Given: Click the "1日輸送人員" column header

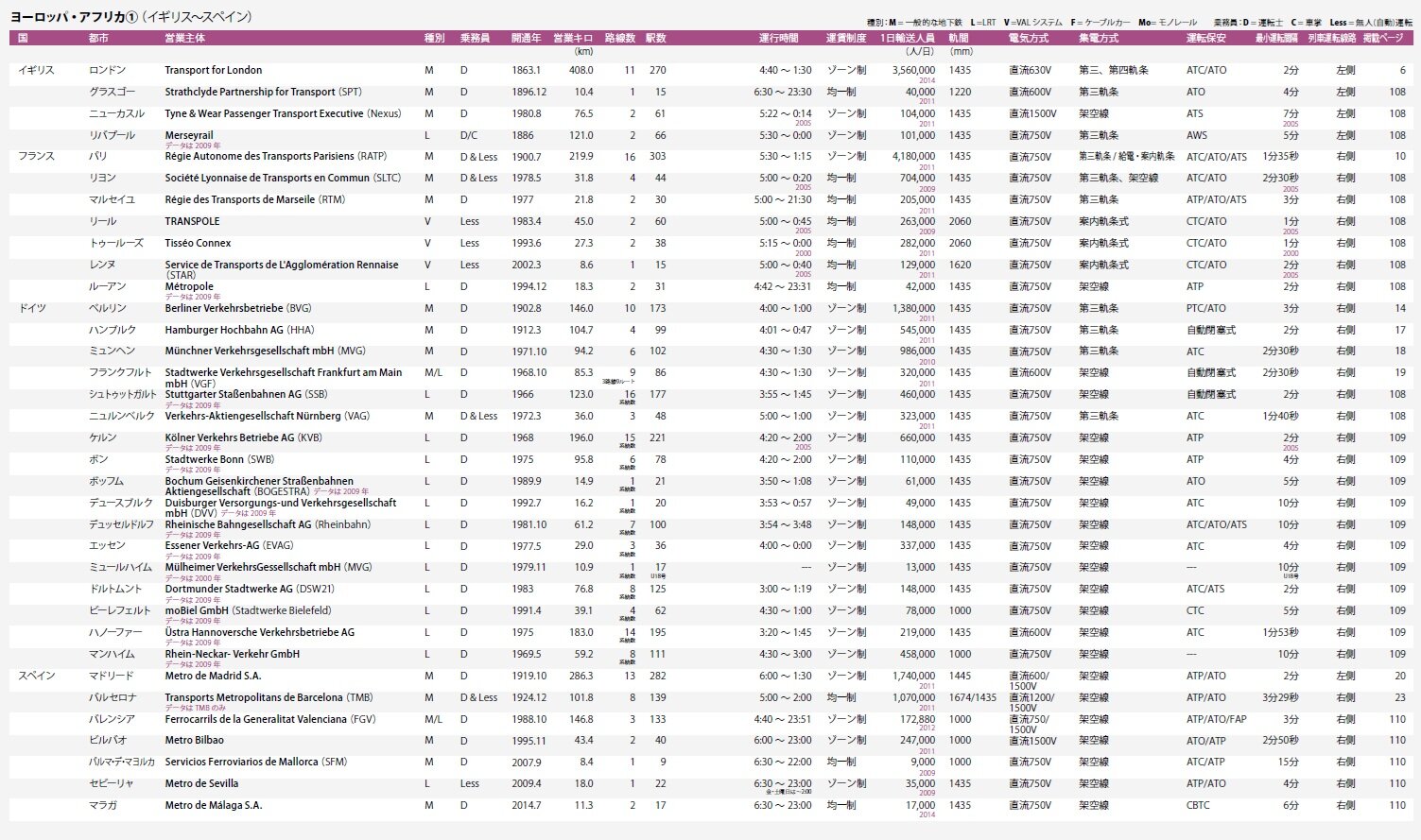Looking at the screenshot, I should 907,39.
